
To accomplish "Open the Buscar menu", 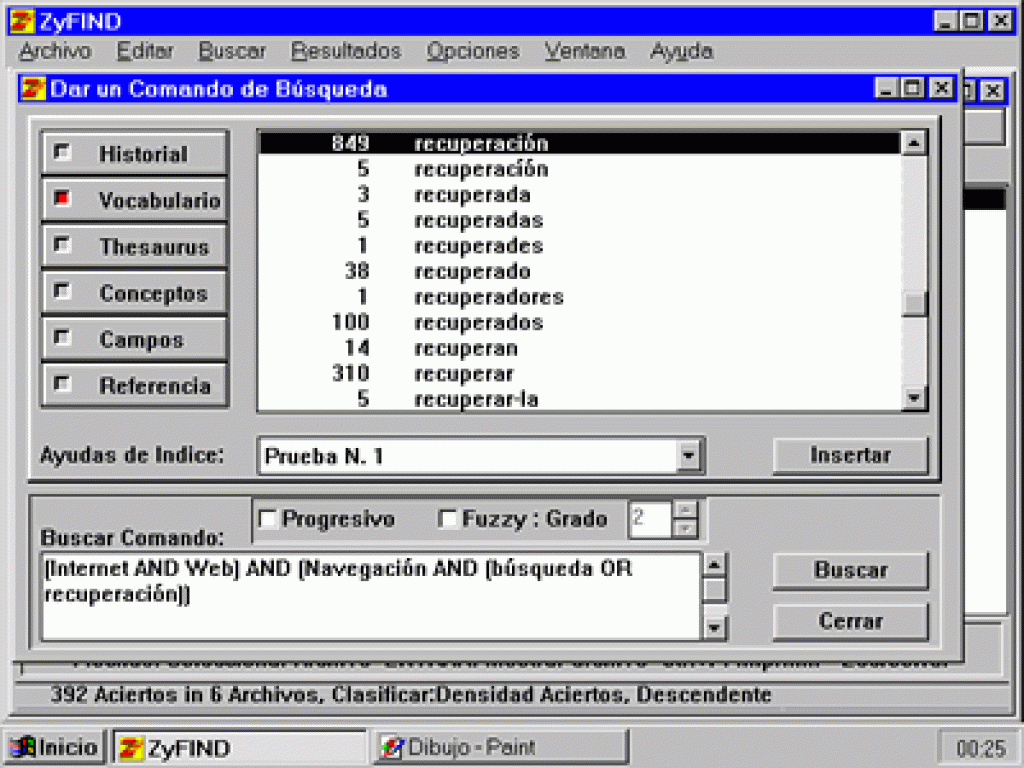I will point(232,51).
